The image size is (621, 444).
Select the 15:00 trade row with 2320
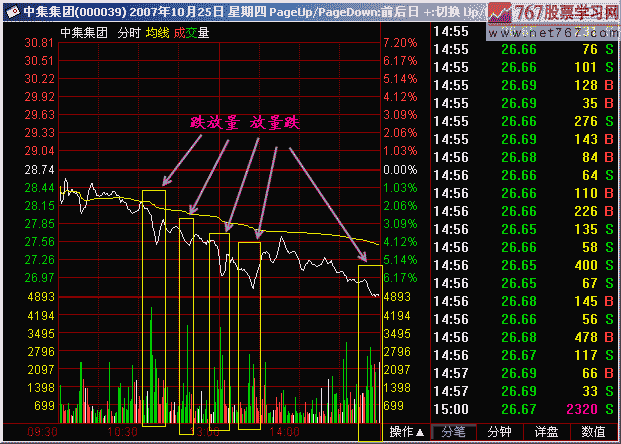(525, 410)
